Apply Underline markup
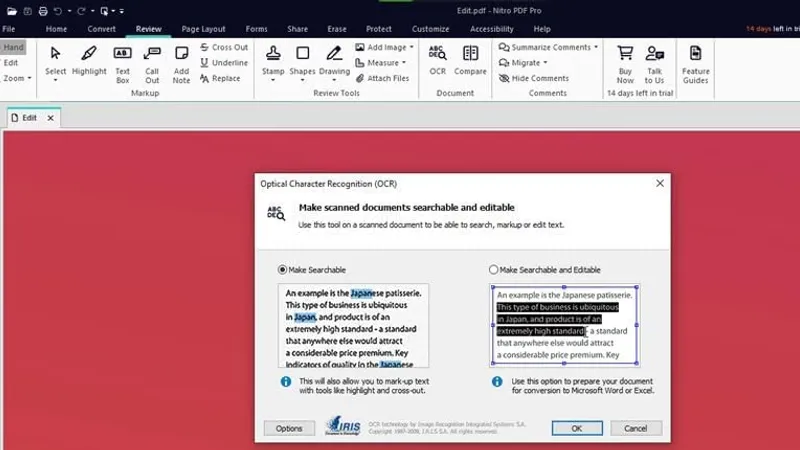 pos(224,63)
